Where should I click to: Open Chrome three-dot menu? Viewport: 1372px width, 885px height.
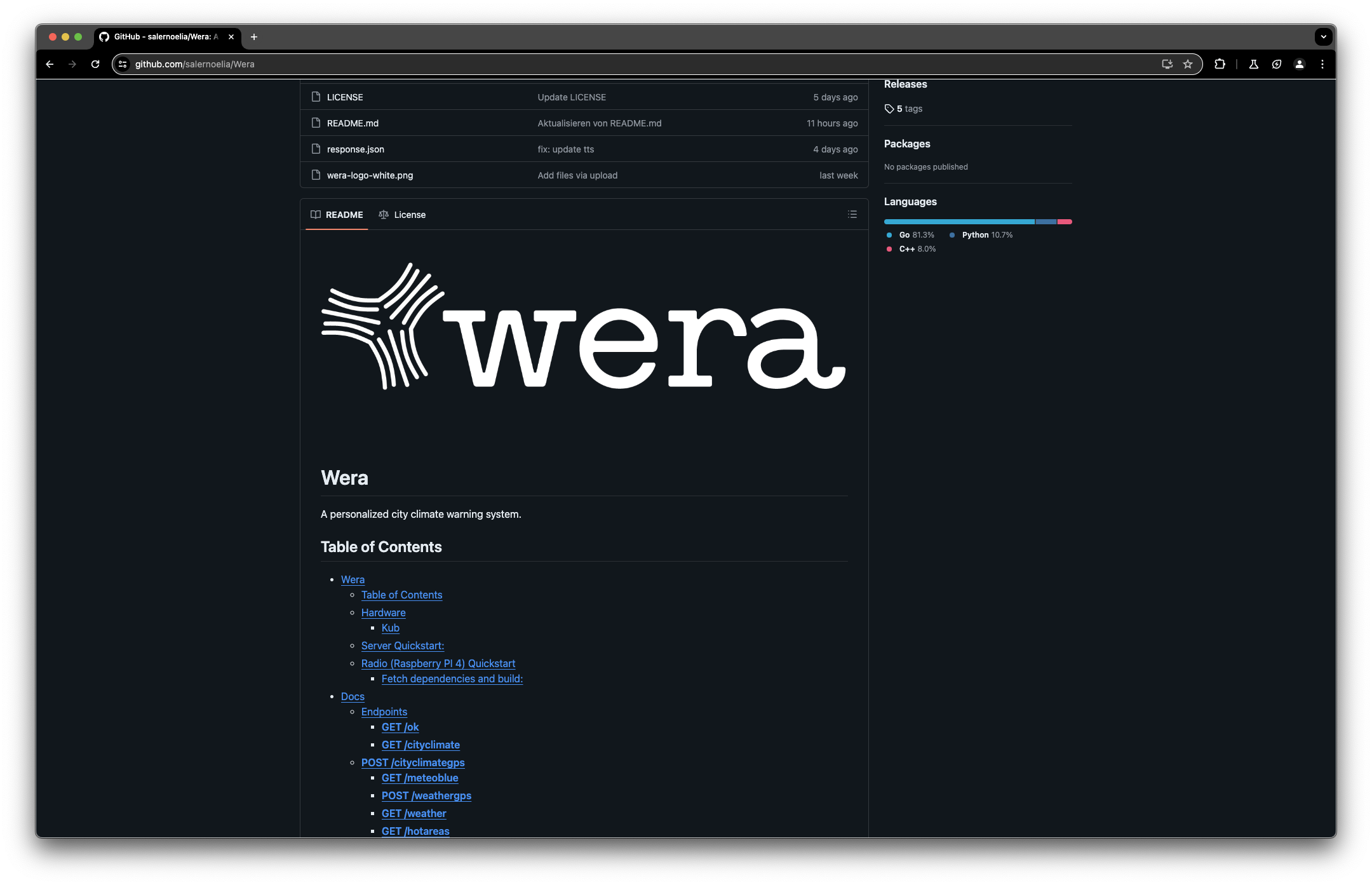tap(1322, 64)
